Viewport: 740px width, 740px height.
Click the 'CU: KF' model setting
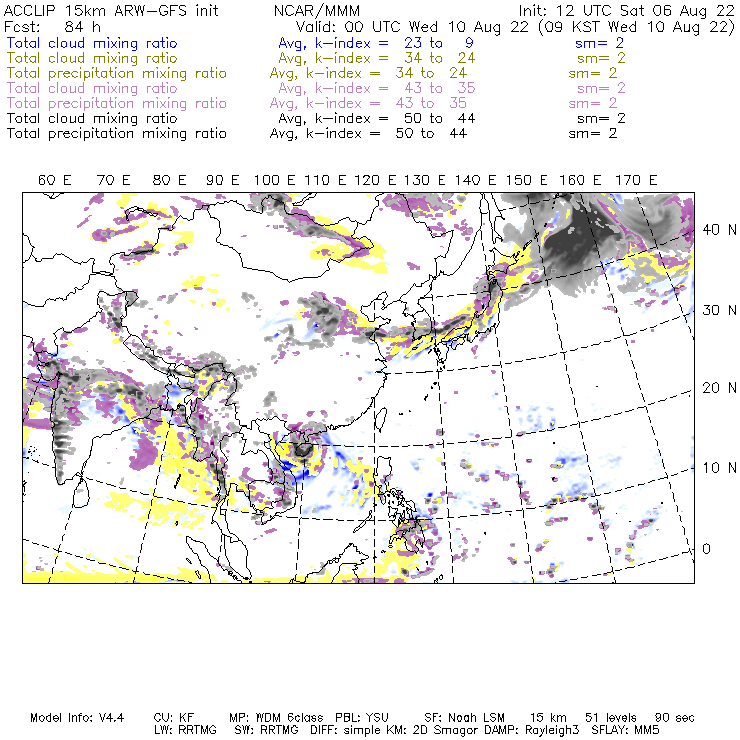click(x=174, y=718)
